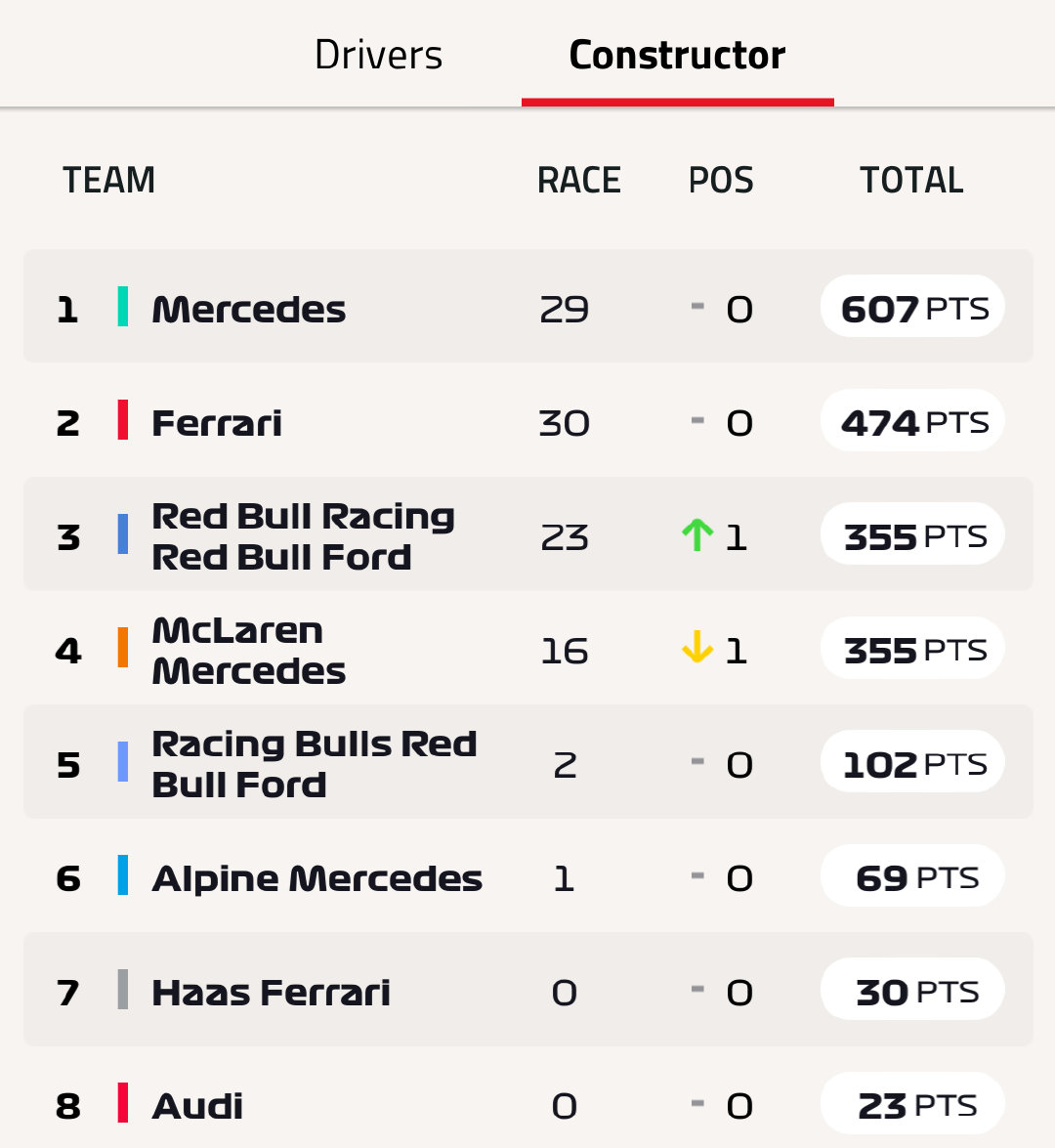Screen dimensions: 1055x1148
Task: Click the POS column header
Action: (x=721, y=180)
